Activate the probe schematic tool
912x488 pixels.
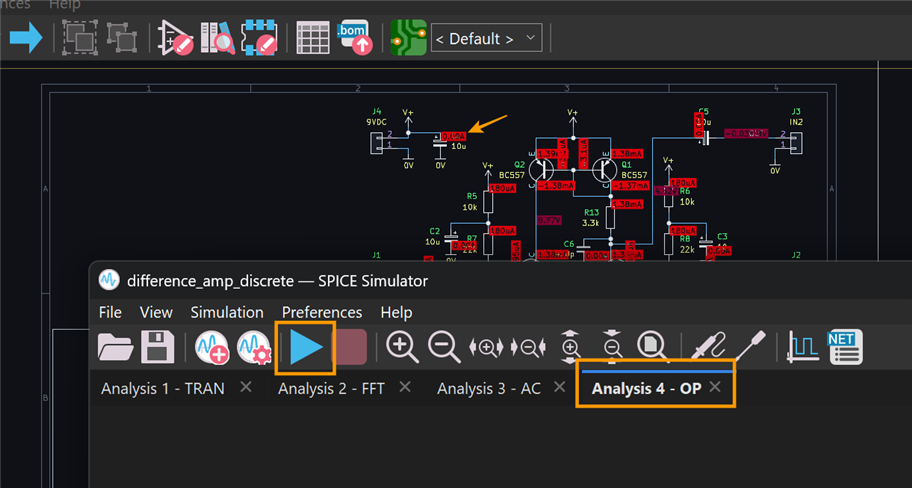pyautogui.click(x=708, y=347)
